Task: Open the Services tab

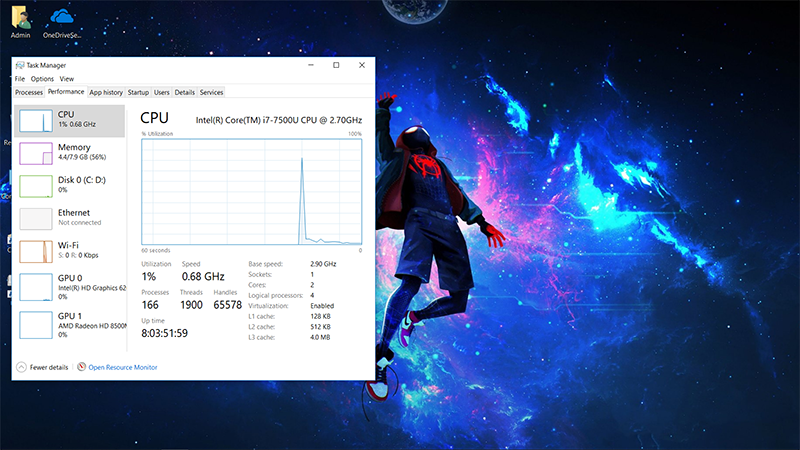Action: 211,92
